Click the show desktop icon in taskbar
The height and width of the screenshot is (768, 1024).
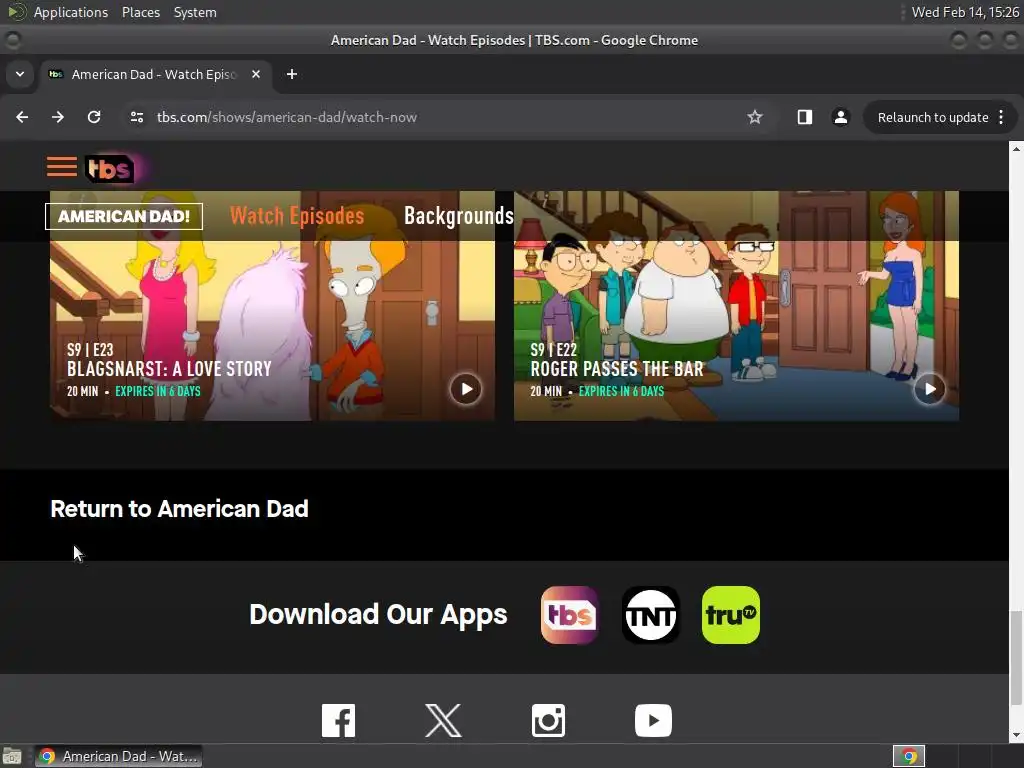[x=12, y=756]
